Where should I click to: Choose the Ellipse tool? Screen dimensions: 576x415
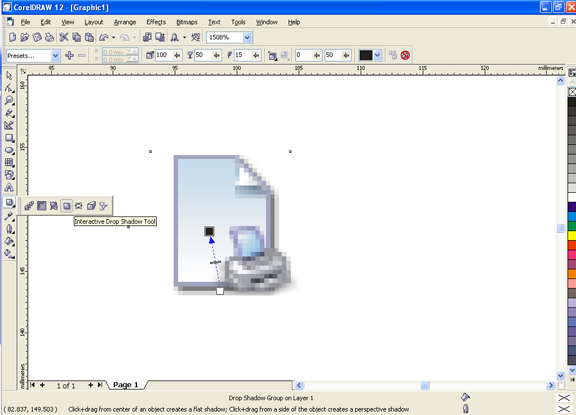tap(9, 151)
